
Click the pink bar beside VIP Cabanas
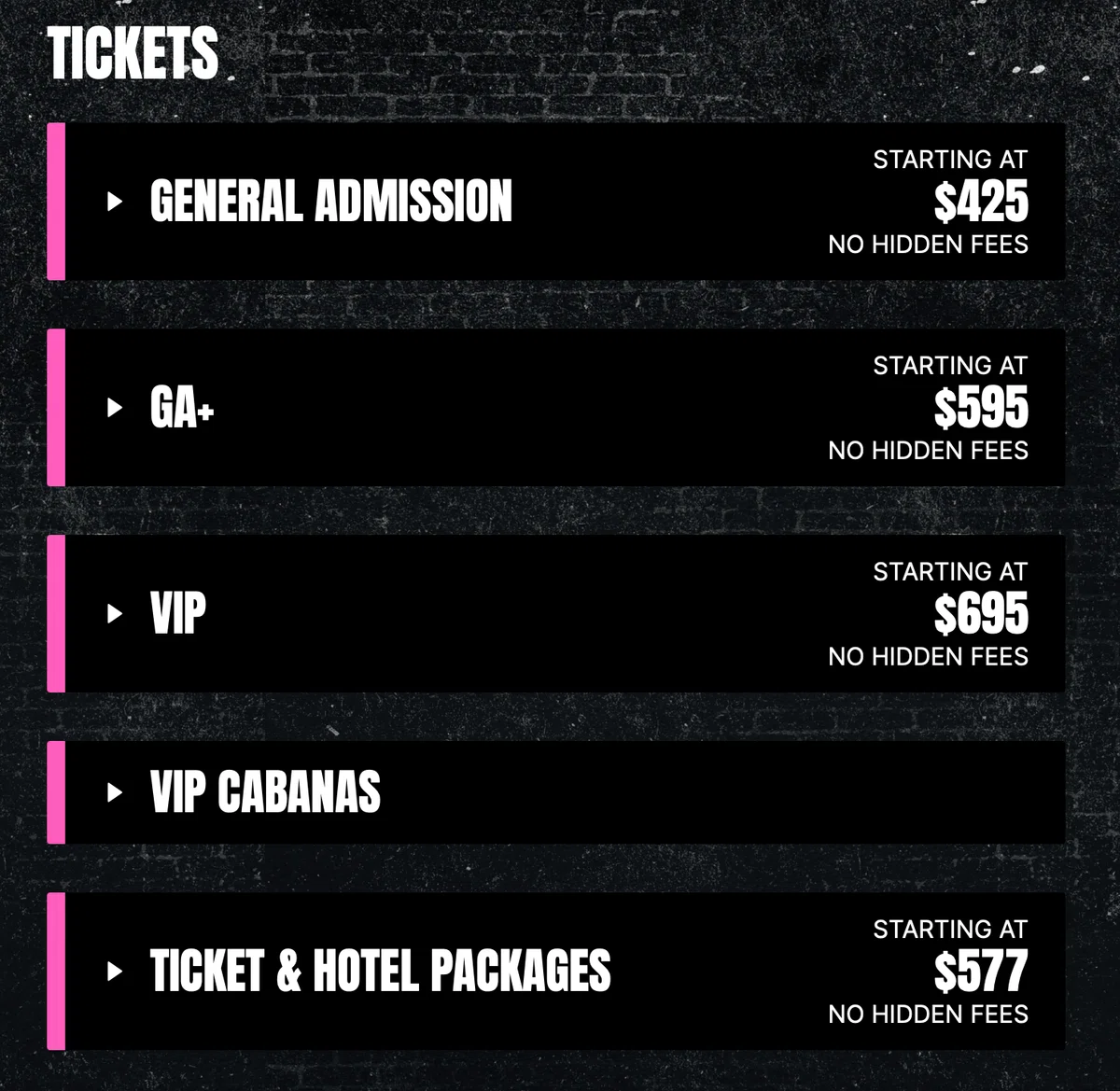click(x=56, y=792)
